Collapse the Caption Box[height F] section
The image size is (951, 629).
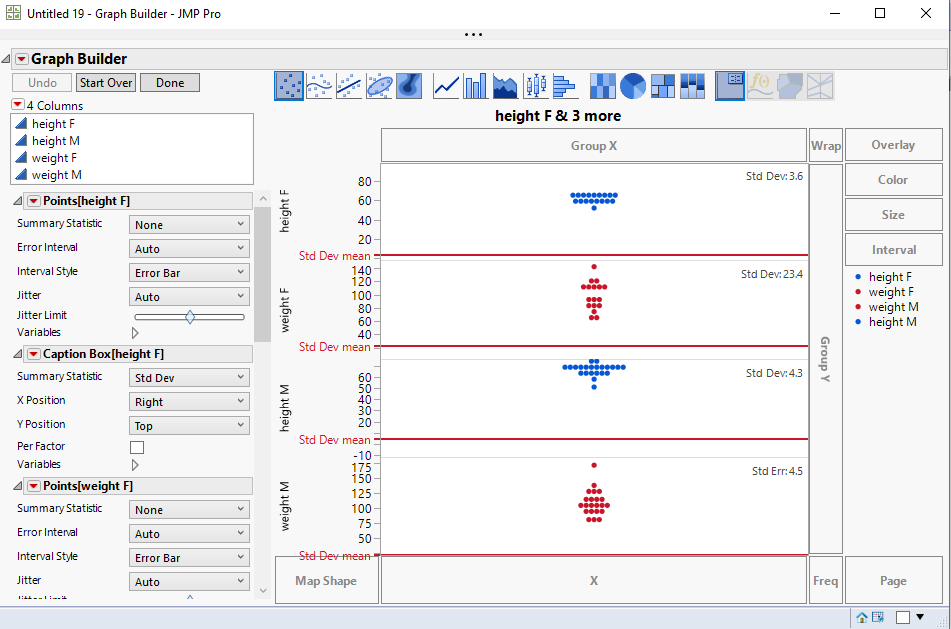pyautogui.click(x=18, y=354)
